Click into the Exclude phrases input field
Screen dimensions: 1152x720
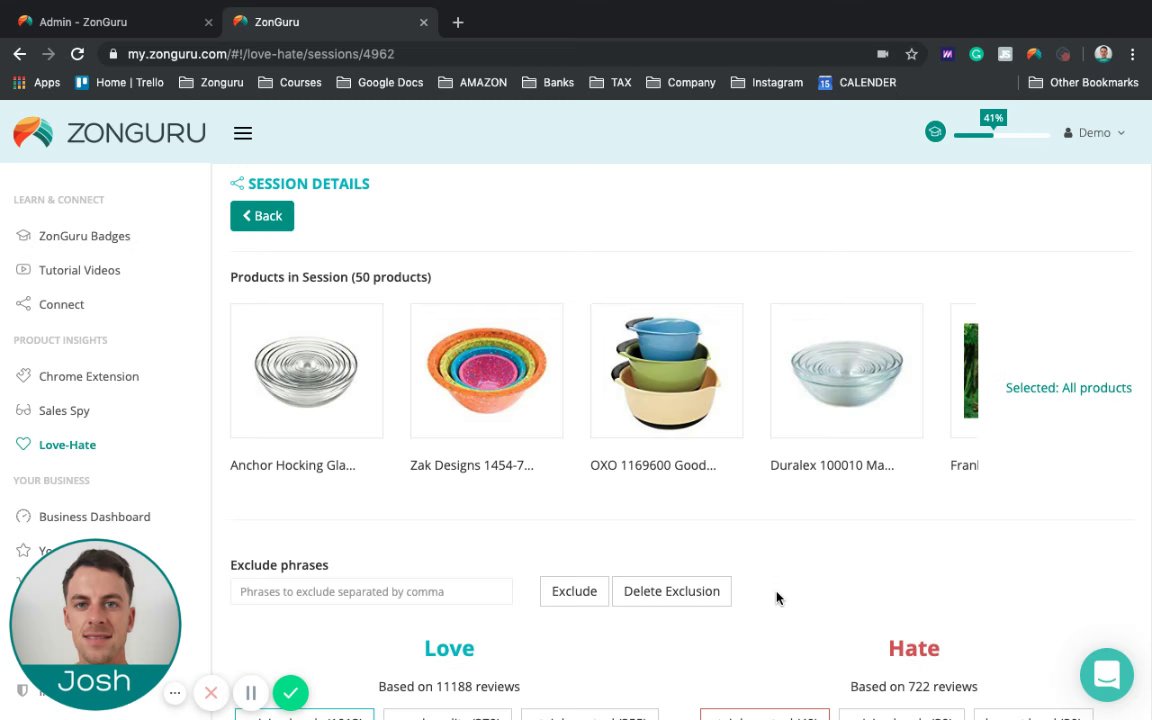pos(371,591)
